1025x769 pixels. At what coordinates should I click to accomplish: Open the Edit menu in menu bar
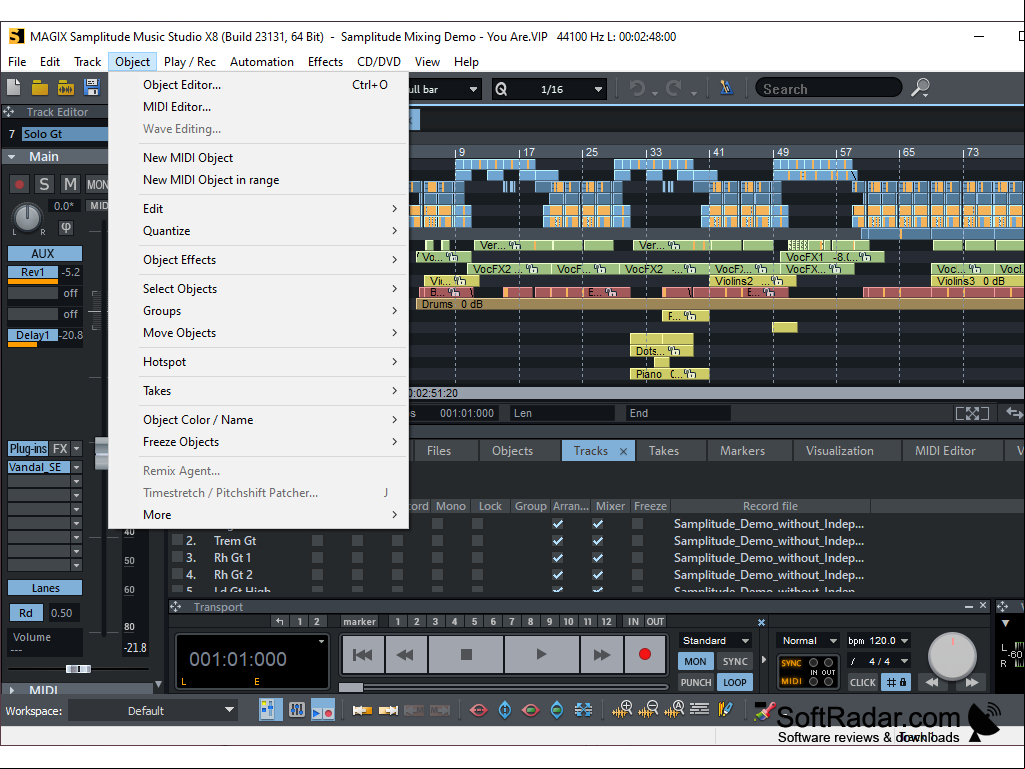(x=50, y=61)
